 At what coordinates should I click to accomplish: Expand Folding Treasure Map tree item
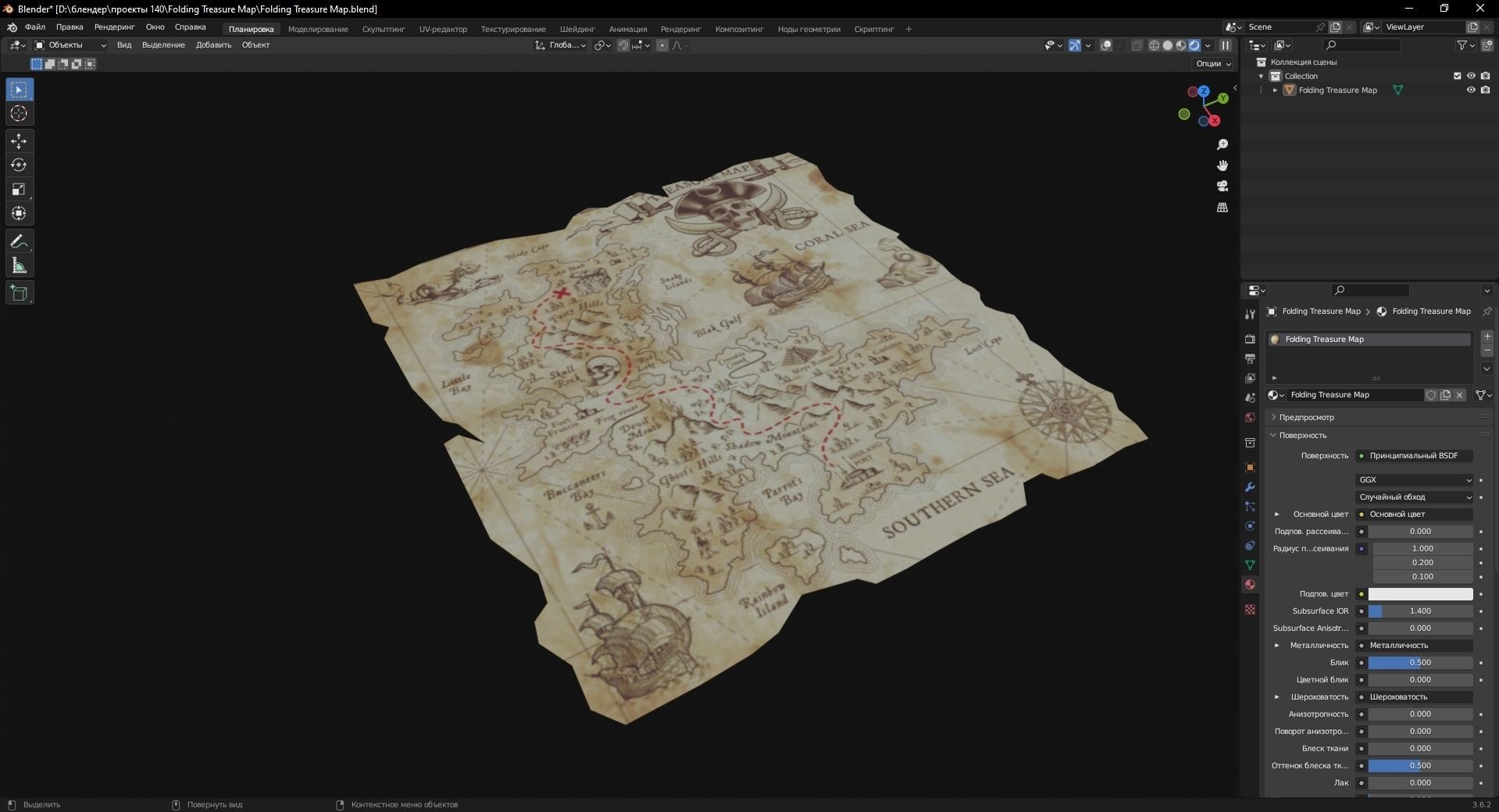1276,90
